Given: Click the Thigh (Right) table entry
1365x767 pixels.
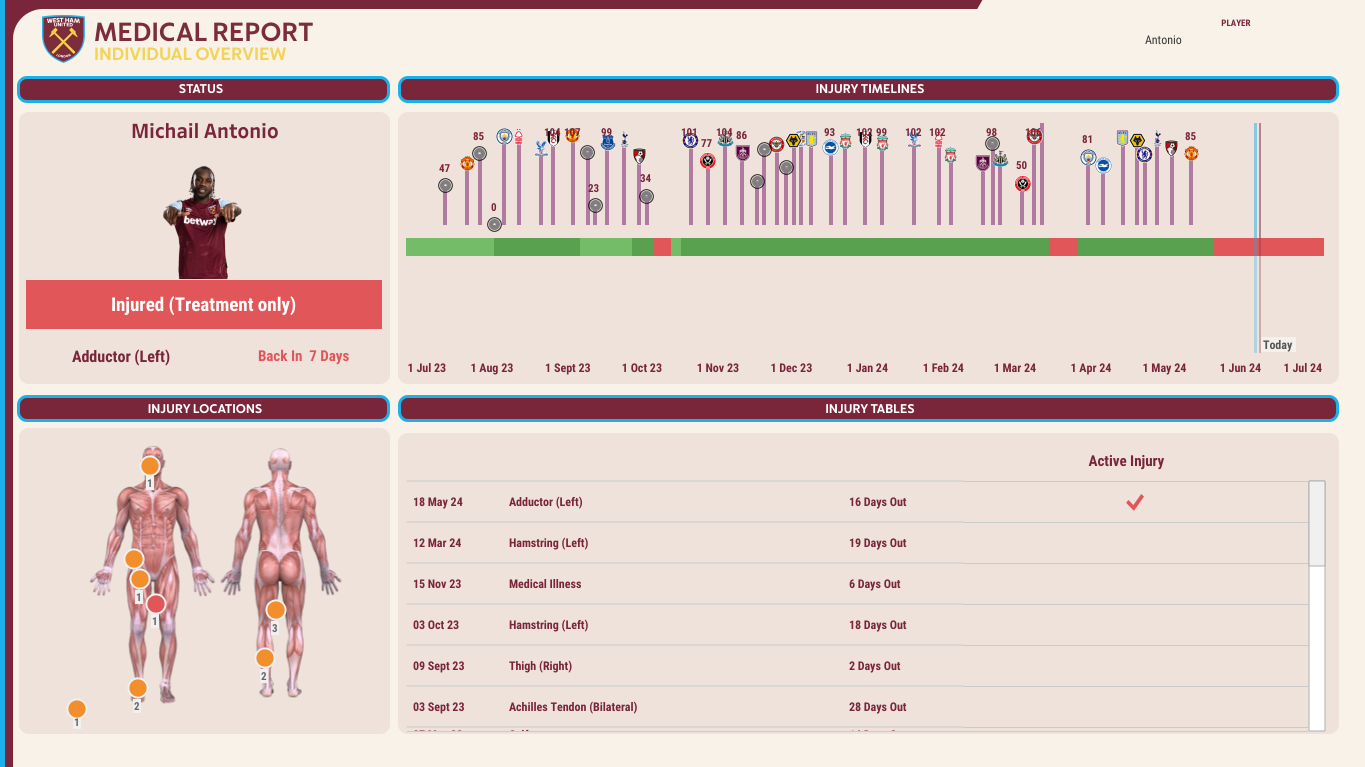Looking at the screenshot, I should 540,666.
